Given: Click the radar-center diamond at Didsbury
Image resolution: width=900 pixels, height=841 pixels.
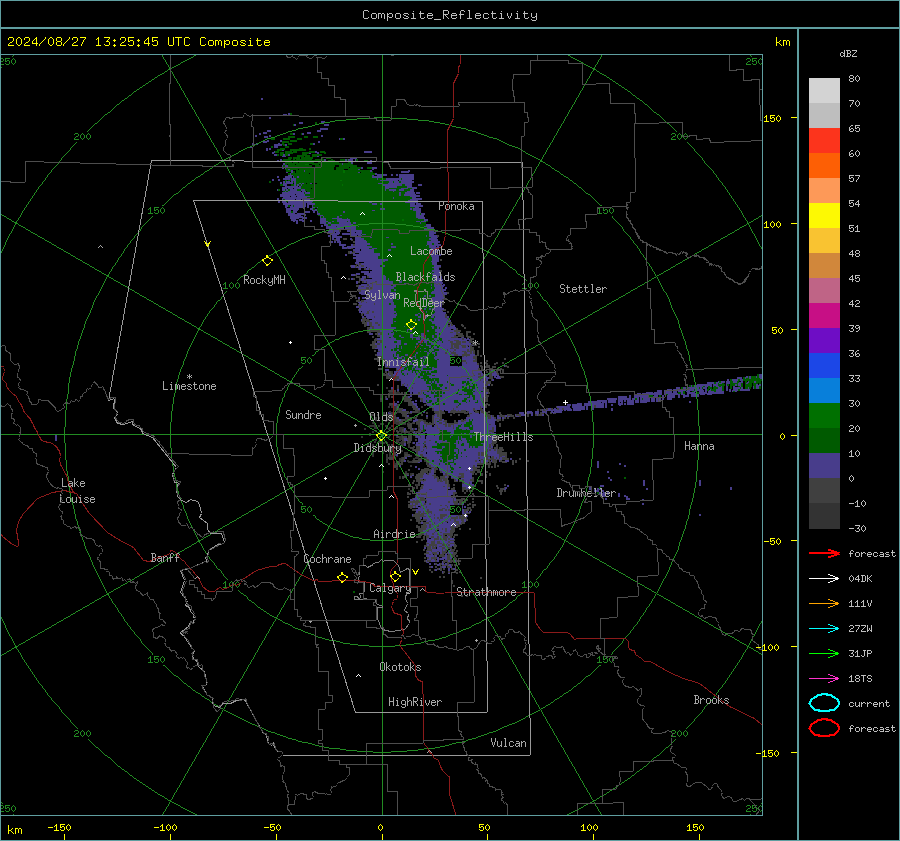Looking at the screenshot, I should (381, 436).
